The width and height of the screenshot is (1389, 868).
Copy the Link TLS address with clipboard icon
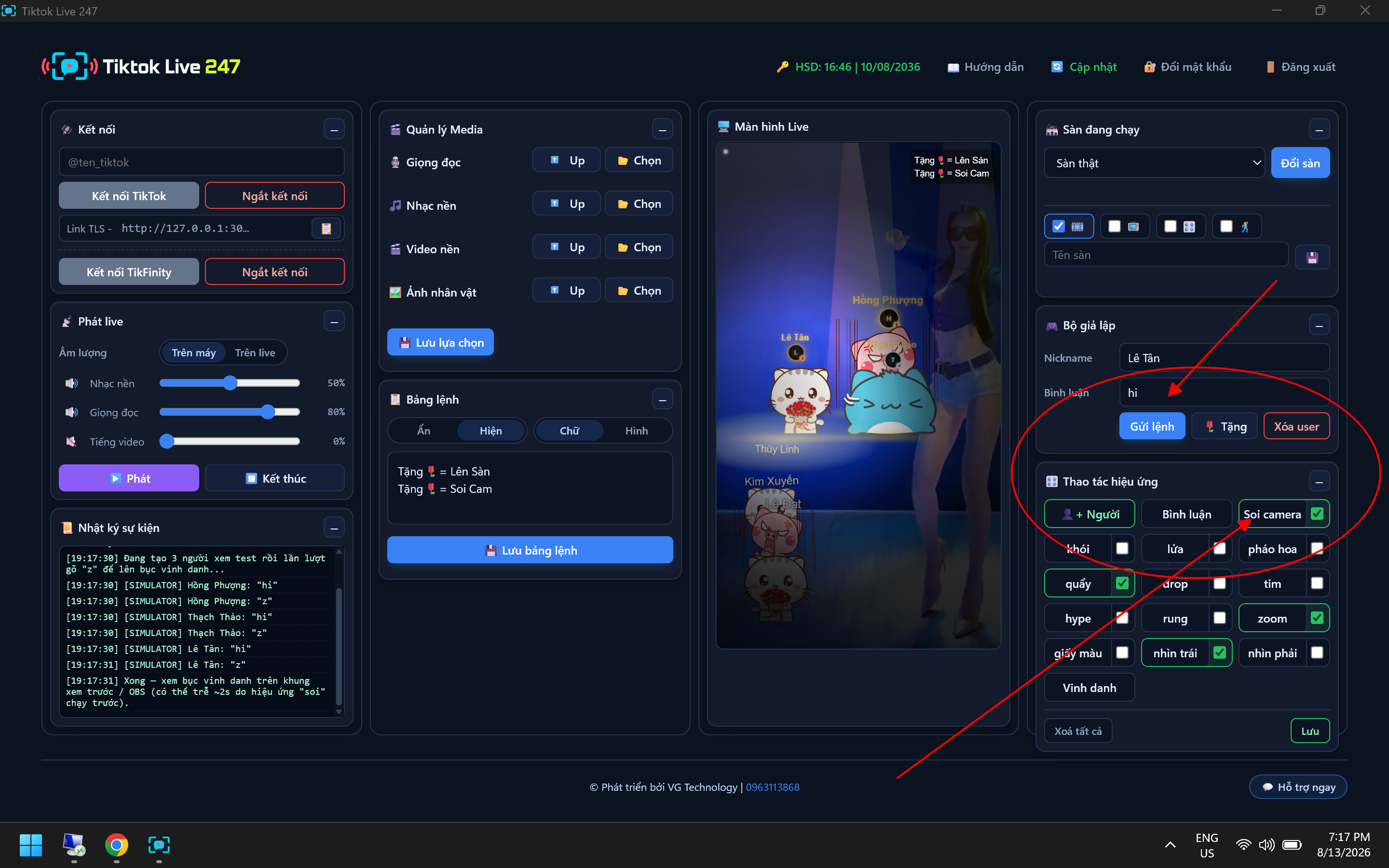click(326, 229)
